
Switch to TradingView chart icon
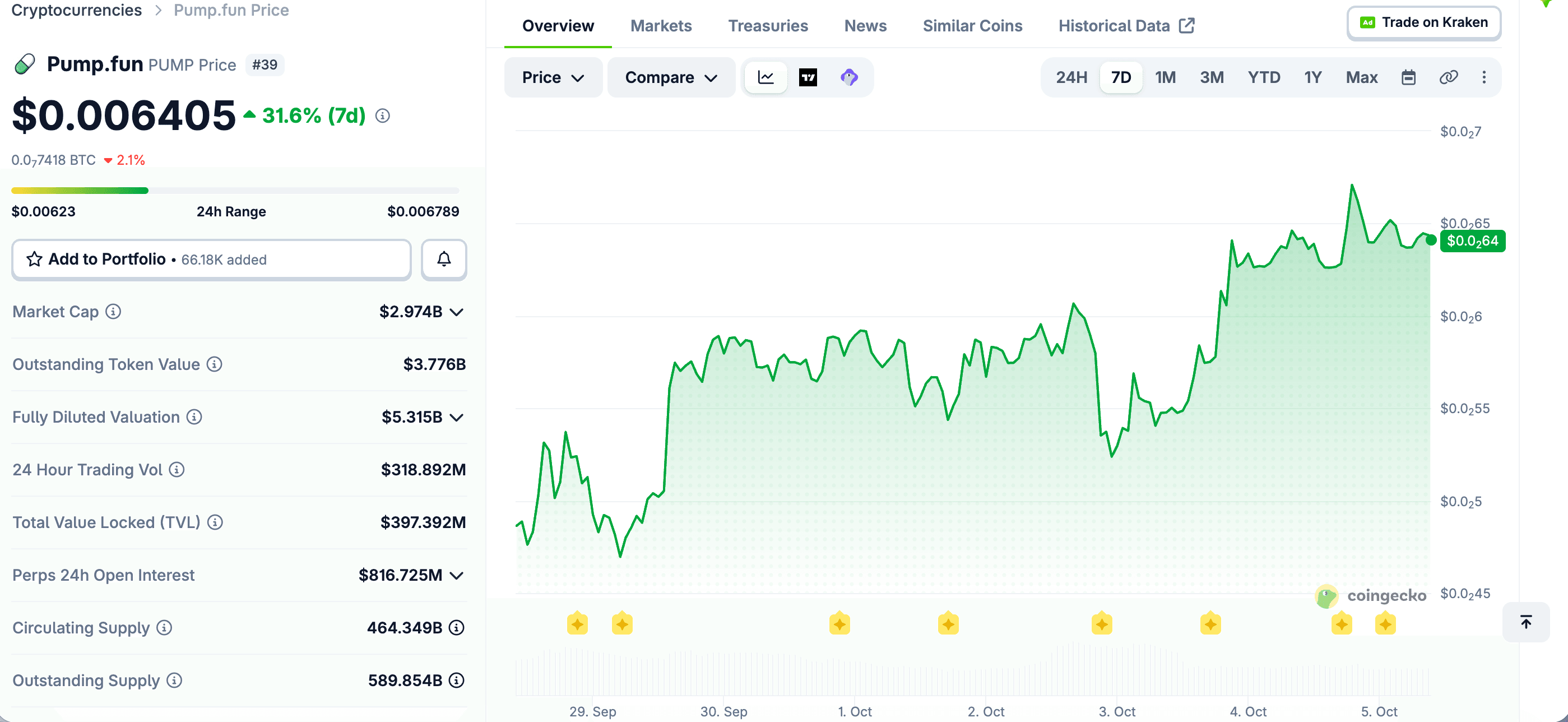tap(808, 77)
